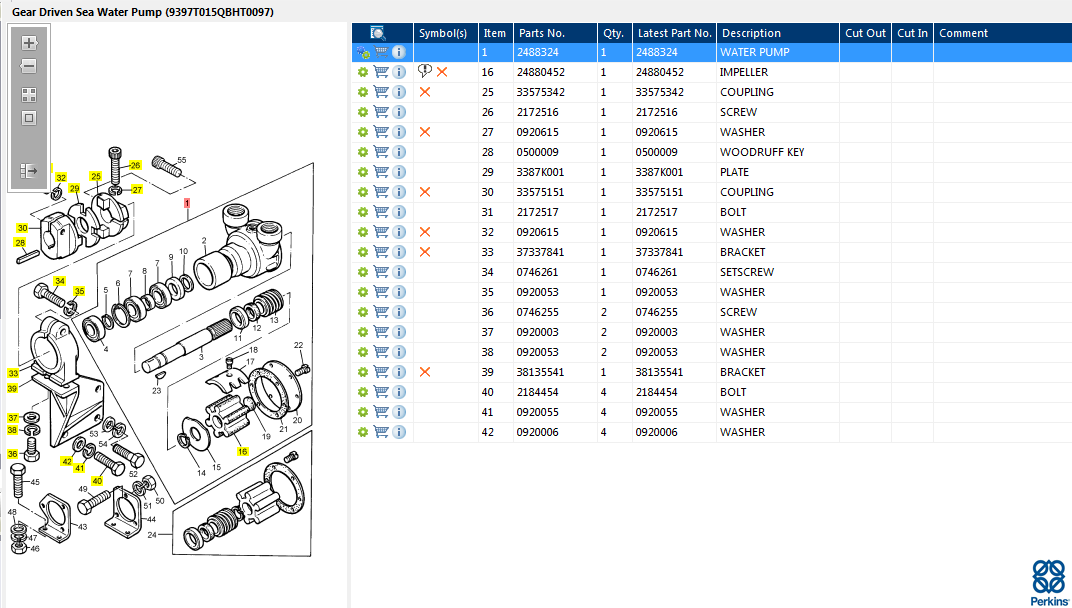The height and width of the screenshot is (608, 1072).
Task: Open info for the WOODRUFF KEY row
Action: tap(399, 152)
